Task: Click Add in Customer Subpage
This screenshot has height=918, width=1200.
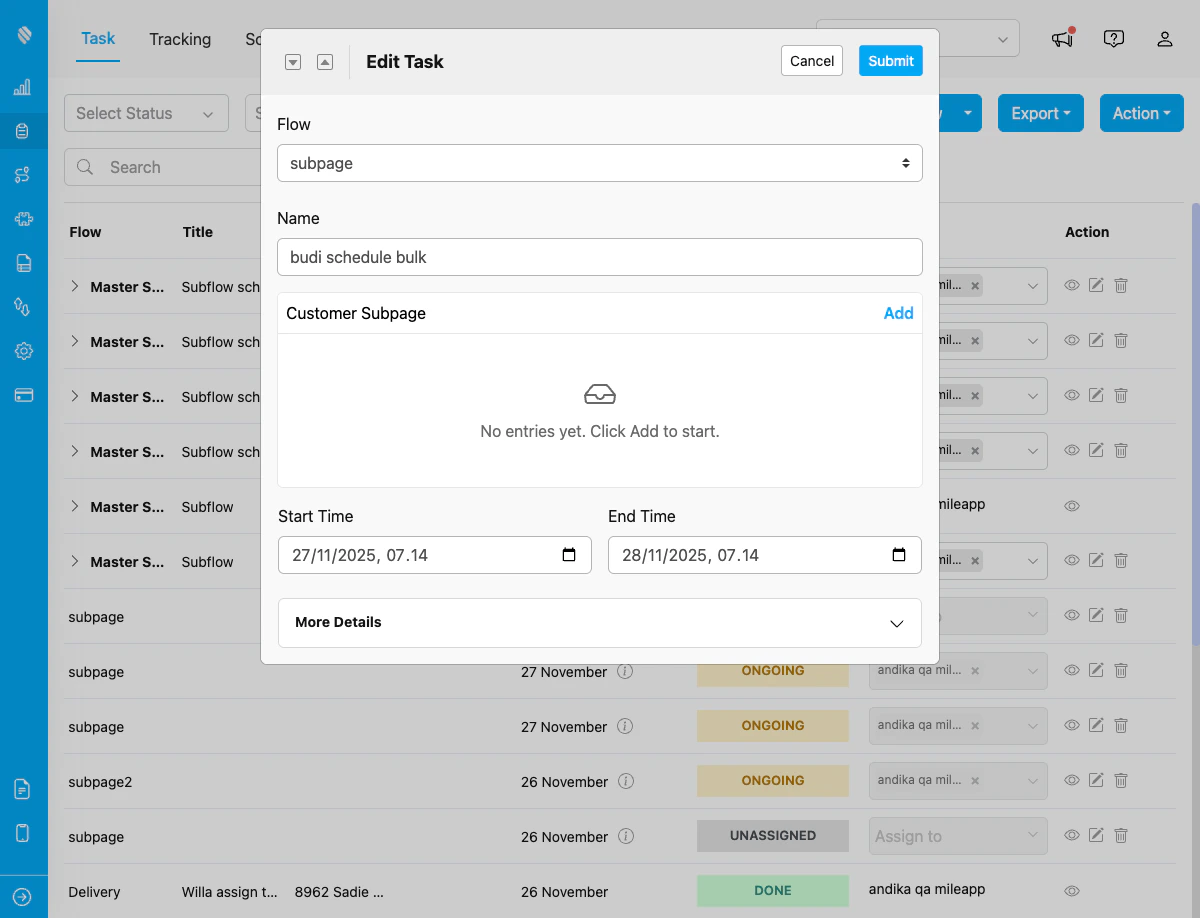Action: click(898, 313)
